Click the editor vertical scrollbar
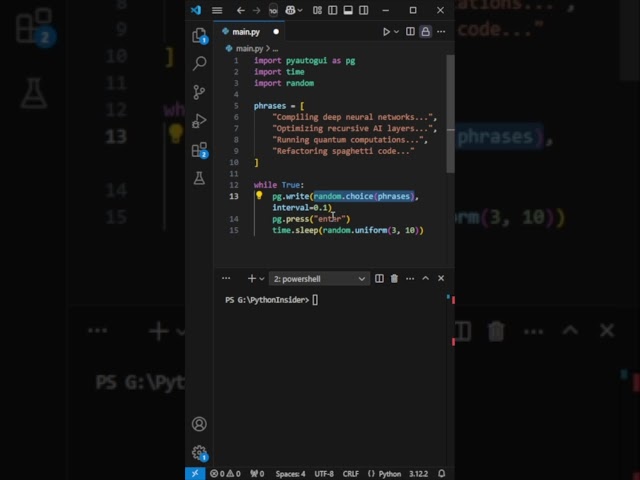 pyautogui.click(x=450, y=114)
